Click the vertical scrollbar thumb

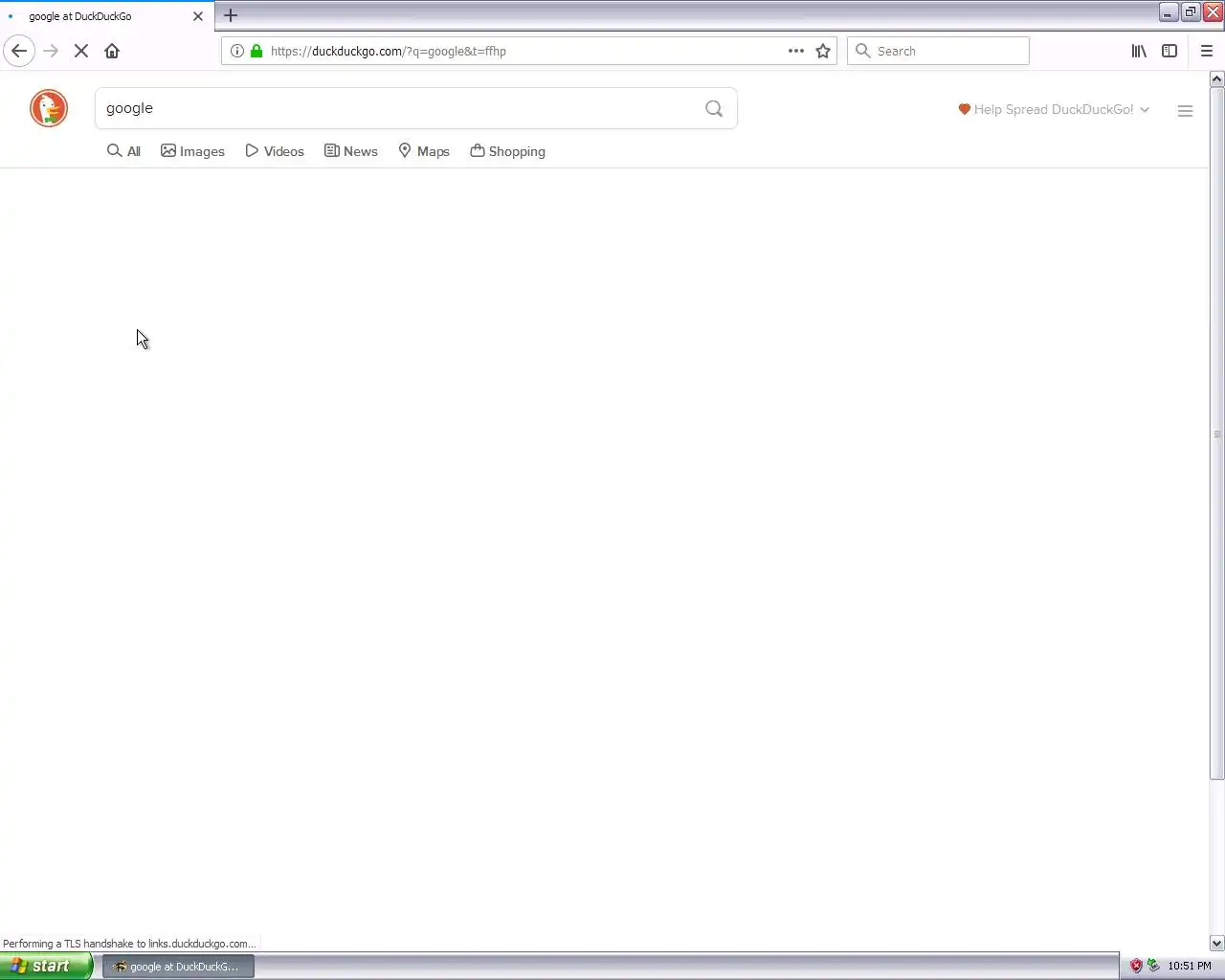point(1217,434)
